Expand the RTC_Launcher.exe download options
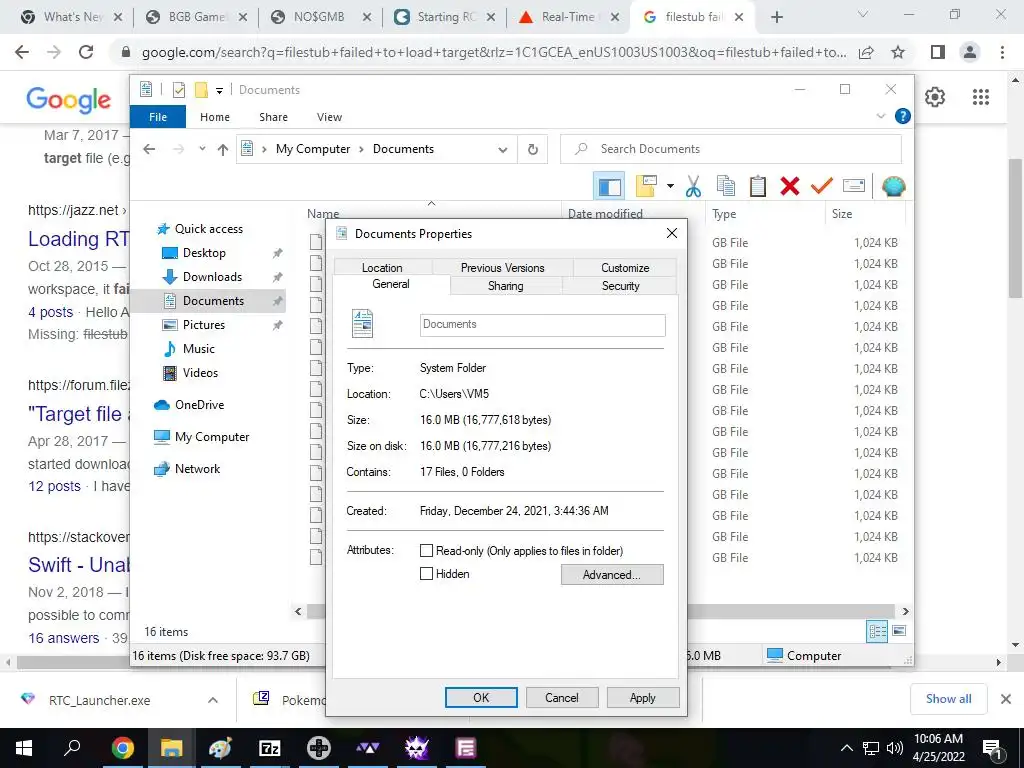 point(213,700)
